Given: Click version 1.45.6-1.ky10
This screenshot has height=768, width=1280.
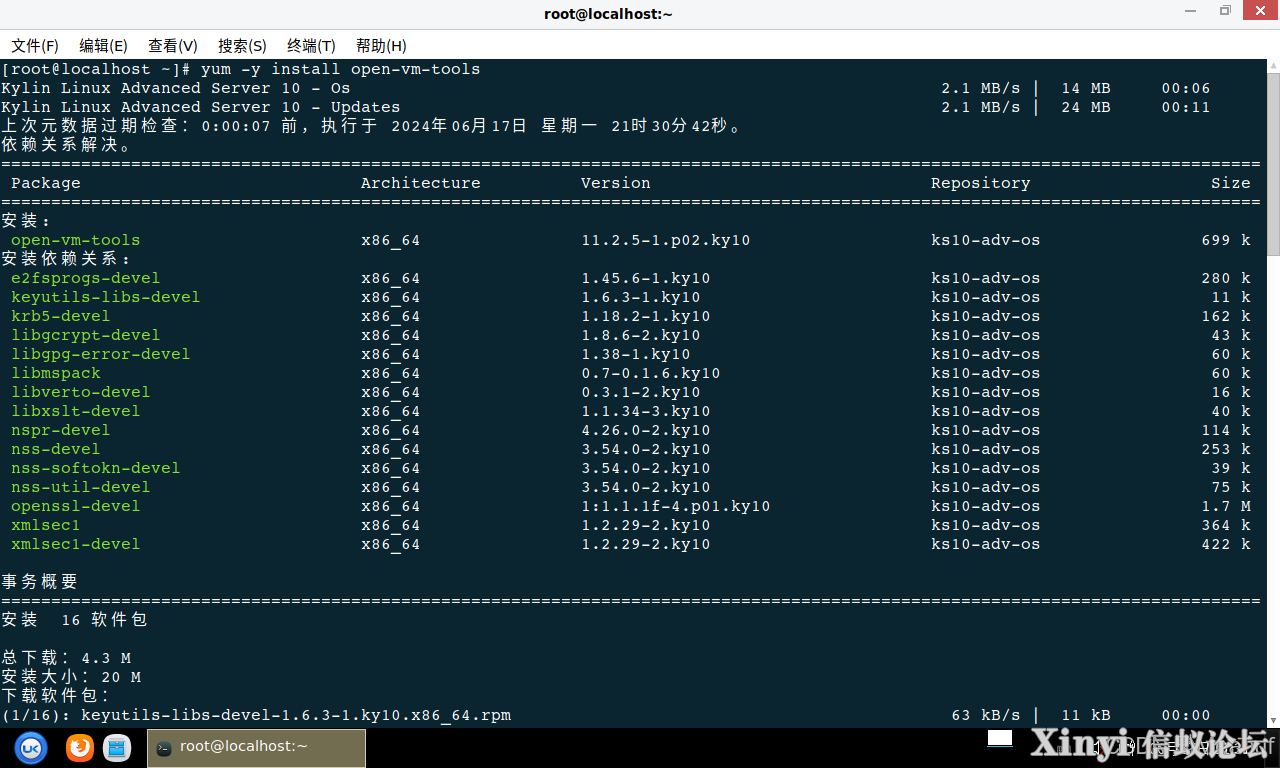Looking at the screenshot, I should tap(645, 278).
